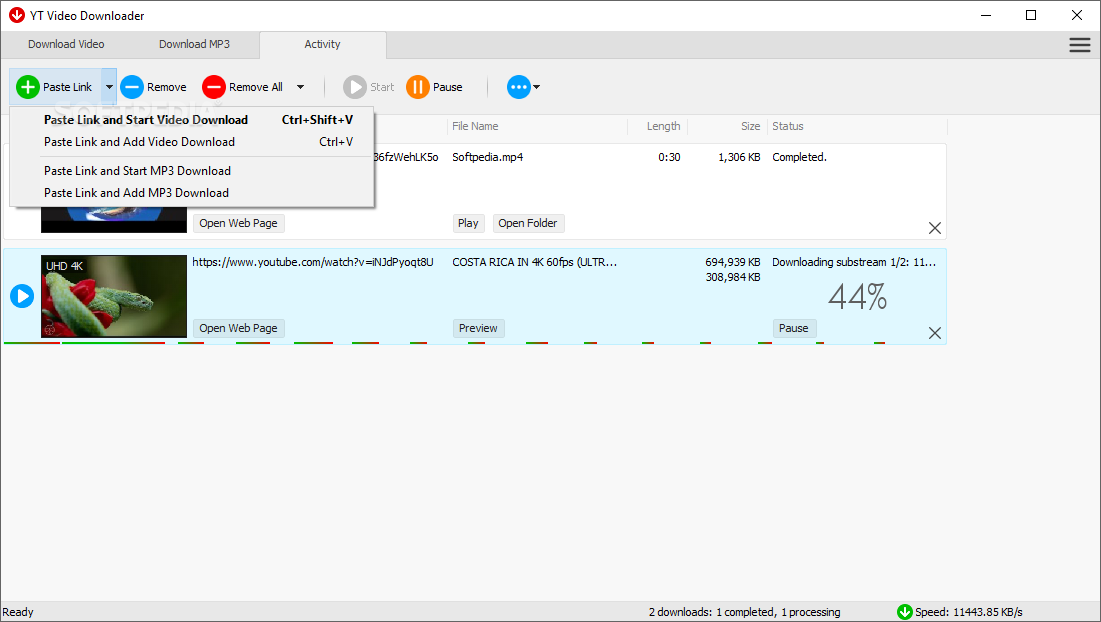Click the green Paste Link plus icon
1101x622 pixels.
27,87
